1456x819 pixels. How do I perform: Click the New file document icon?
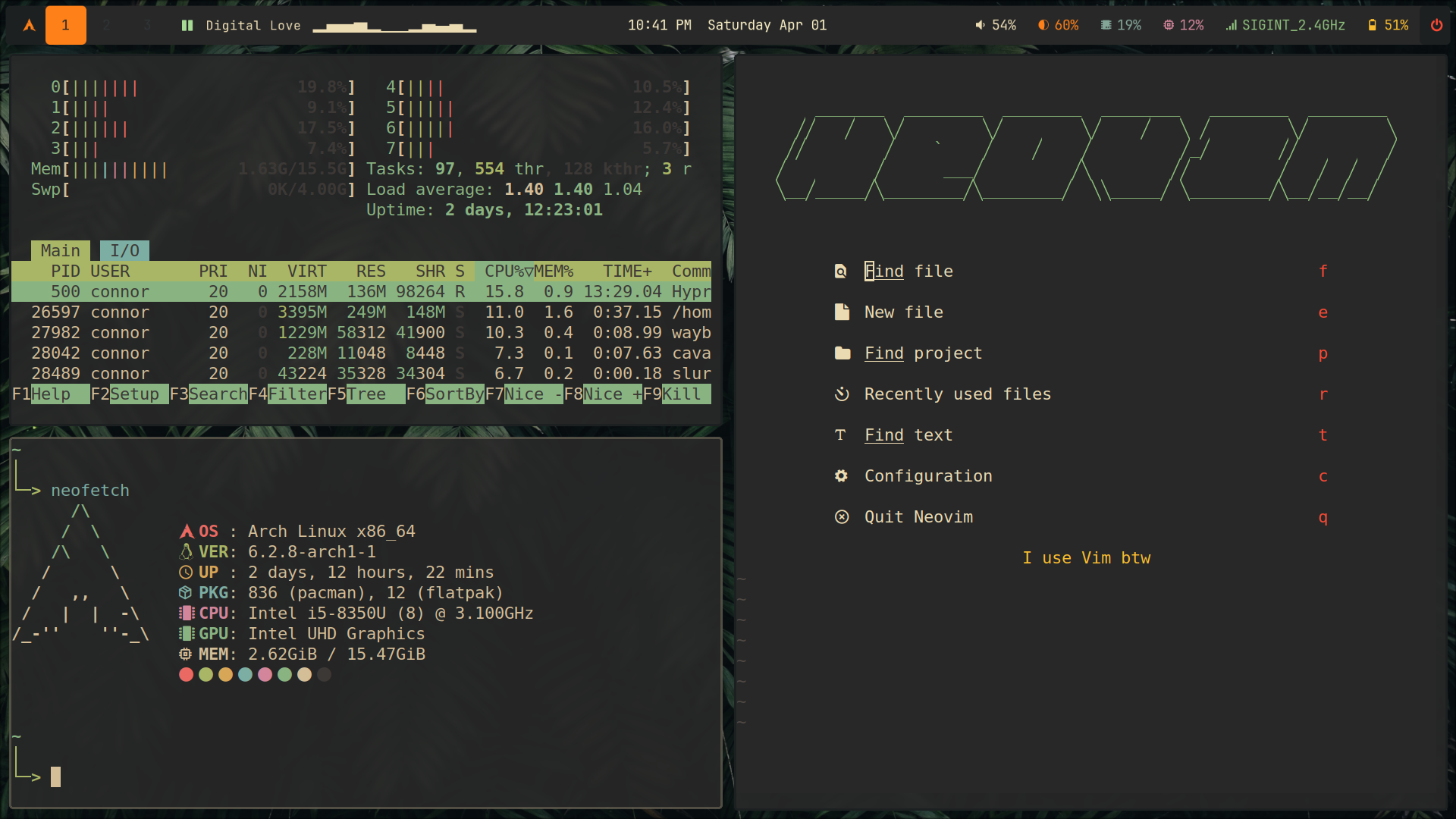(842, 311)
